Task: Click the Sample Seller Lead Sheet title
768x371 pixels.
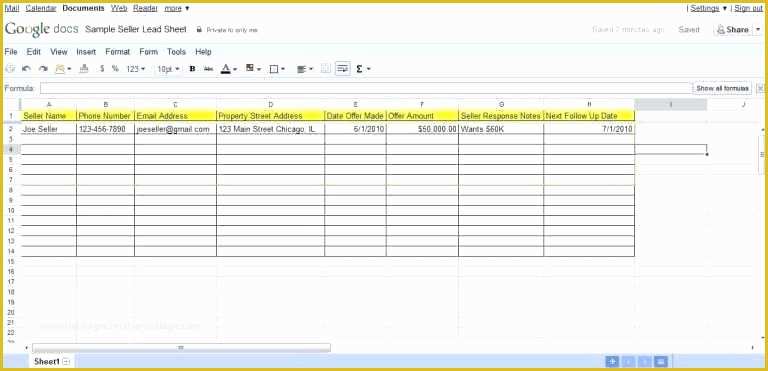Action: 136,29
